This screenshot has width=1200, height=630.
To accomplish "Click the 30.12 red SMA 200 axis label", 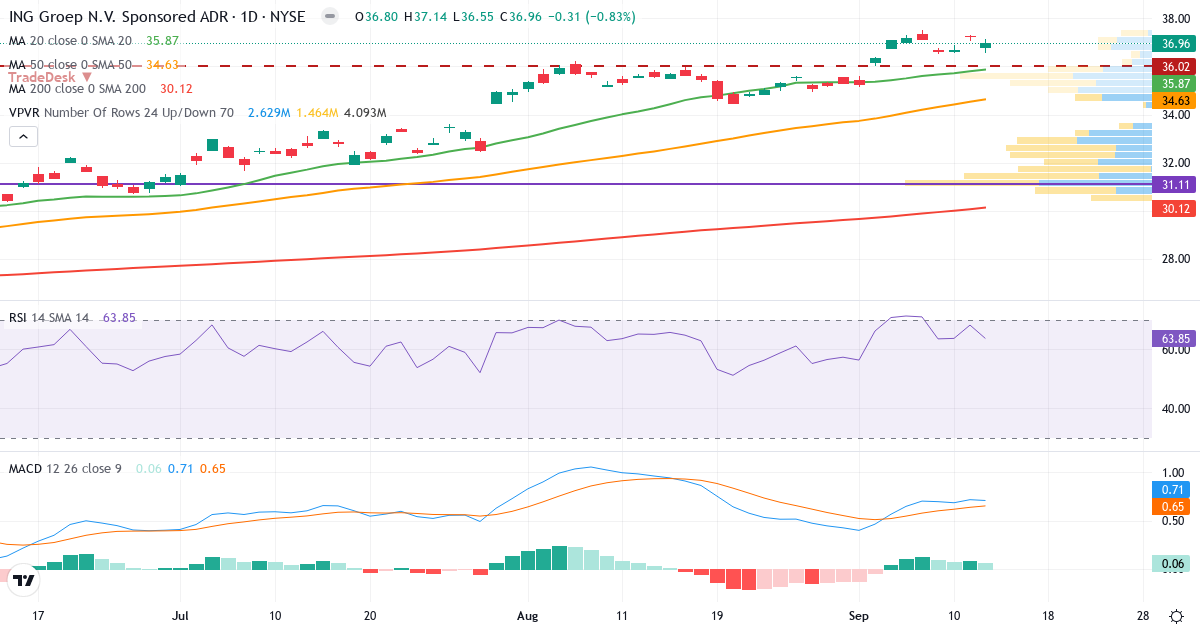I will pos(1175,209).
